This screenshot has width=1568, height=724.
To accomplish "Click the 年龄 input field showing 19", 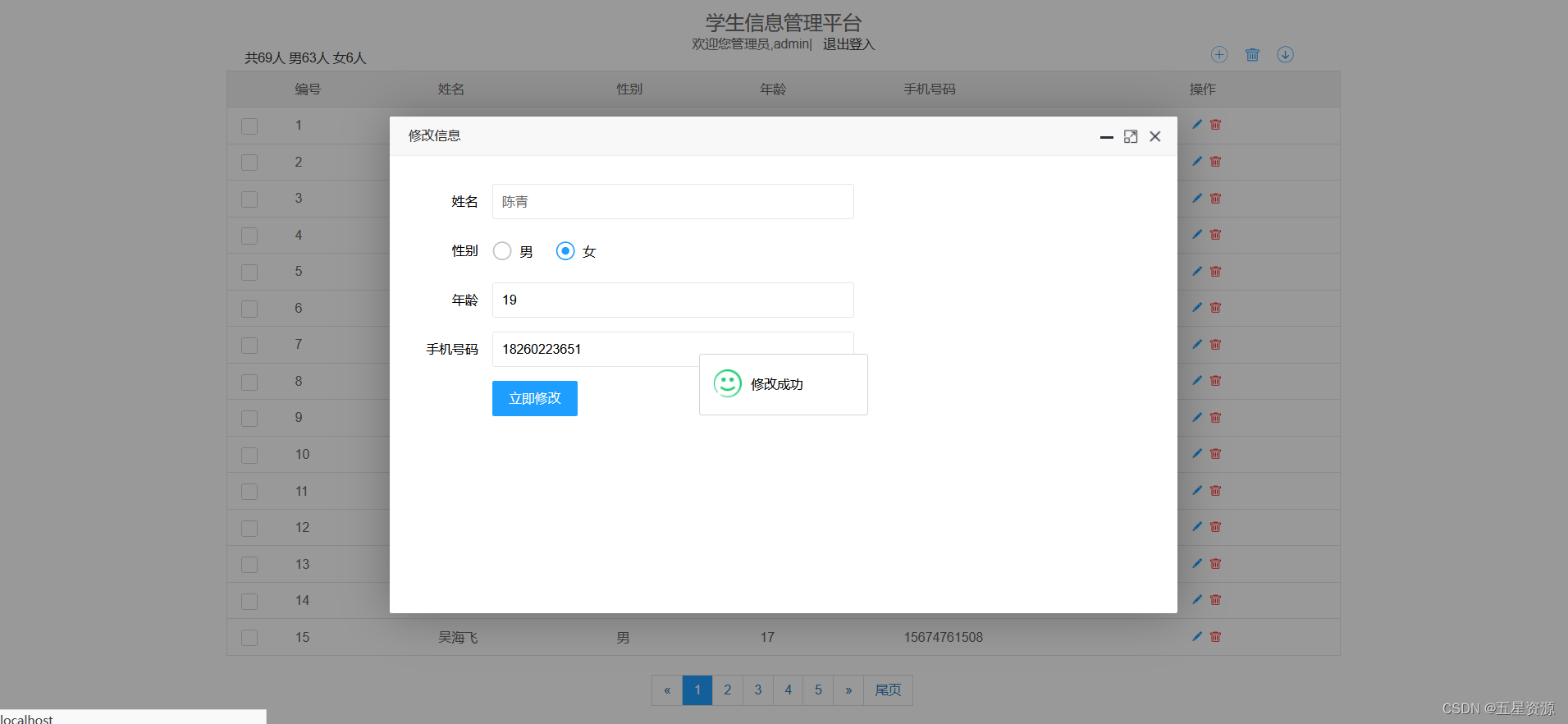I will 673,300.
